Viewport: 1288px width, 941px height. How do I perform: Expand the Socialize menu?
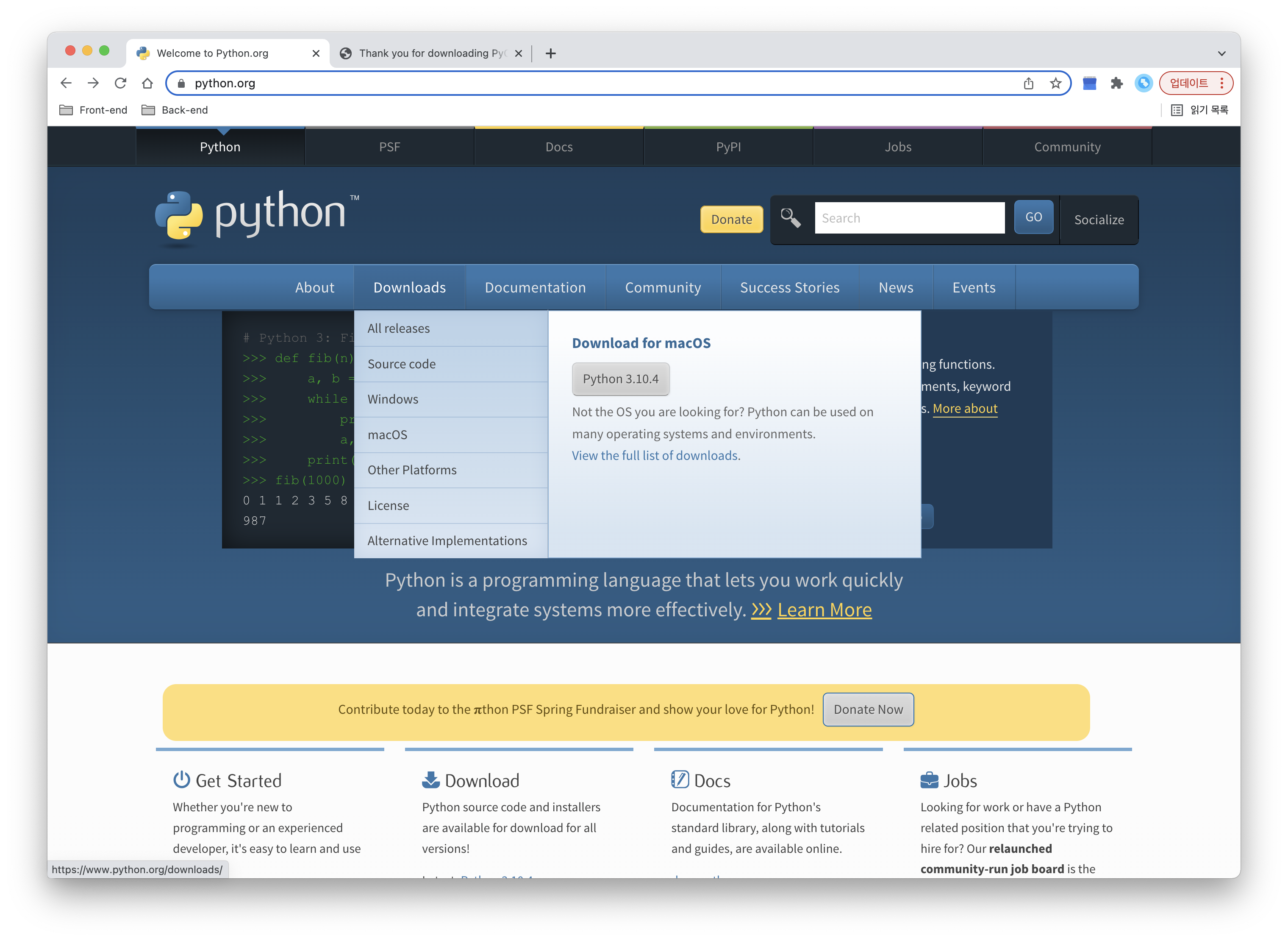tap(1099, 220)
